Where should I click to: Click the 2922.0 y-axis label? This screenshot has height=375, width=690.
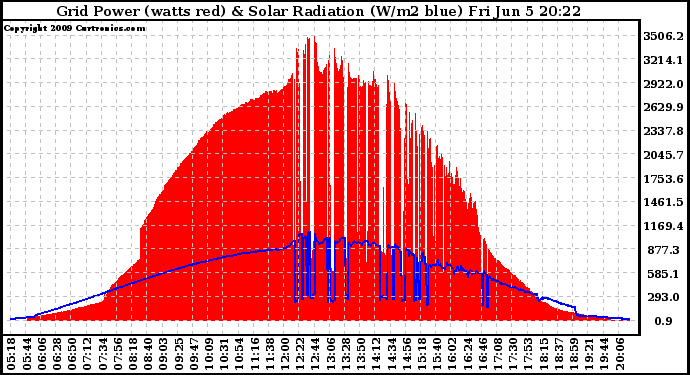663,84
